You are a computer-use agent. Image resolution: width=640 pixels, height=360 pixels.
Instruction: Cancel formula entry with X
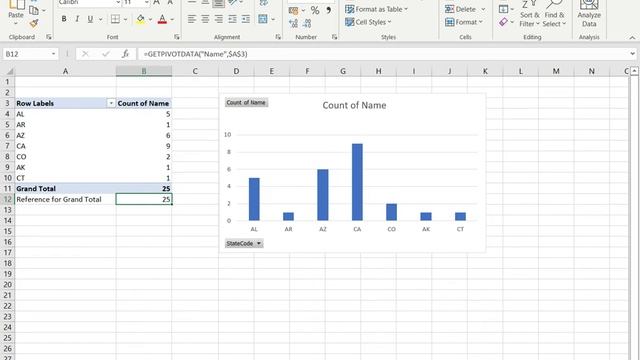(x=85, y=54)
